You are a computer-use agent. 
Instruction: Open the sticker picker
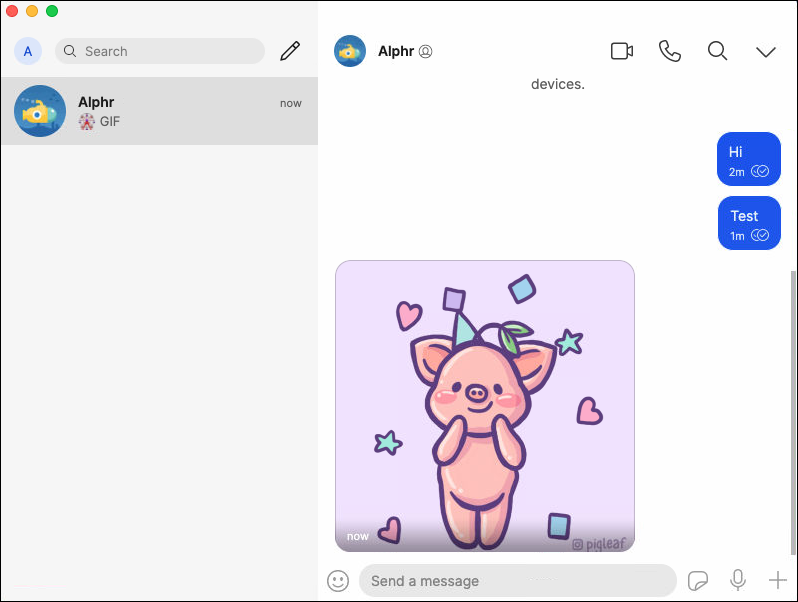(x=698, y=581)
